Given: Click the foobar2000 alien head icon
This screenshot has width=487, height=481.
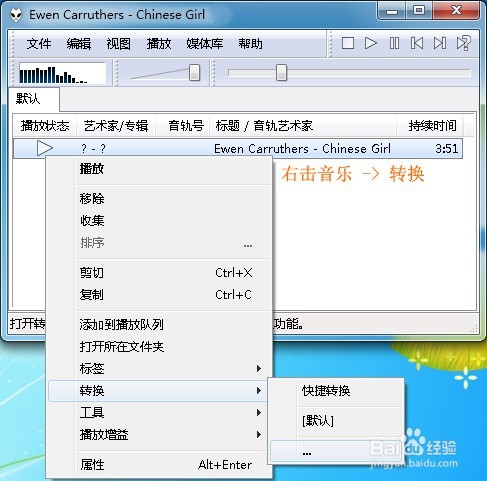Looking at the screenshot, I should point(15,15).
